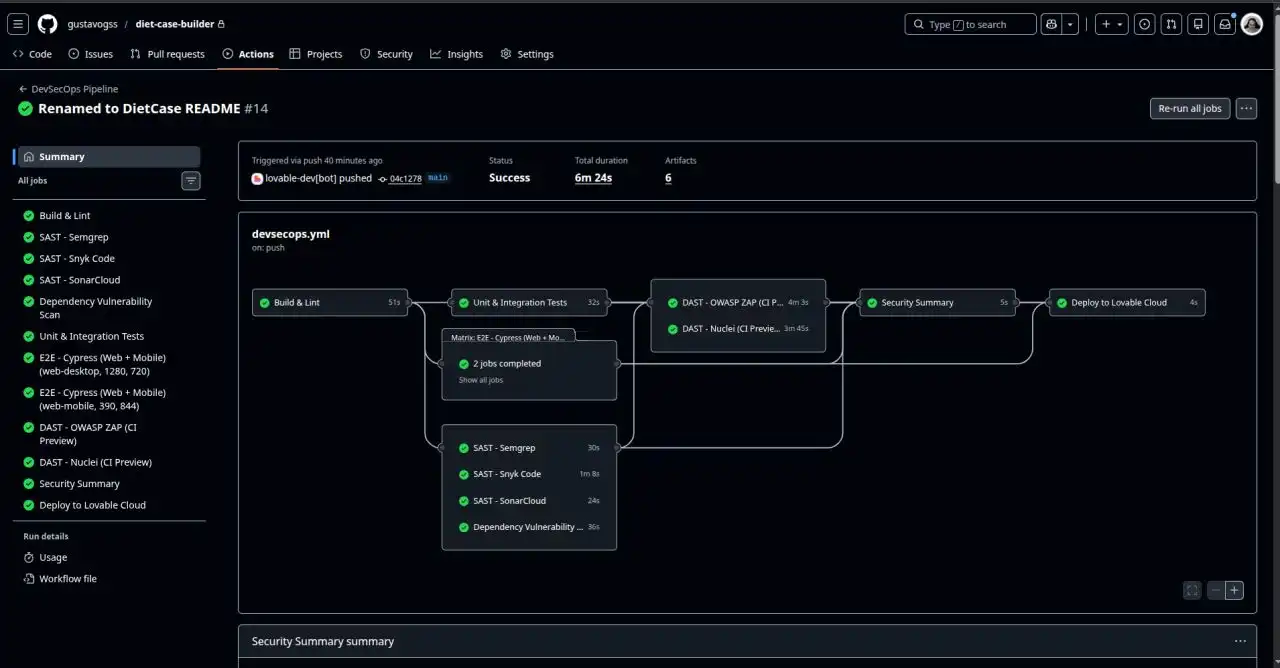Click the lovable-dev[bot] avatar icon
The height and width of the screenshot is (668, 1280).
pos(257,179)
